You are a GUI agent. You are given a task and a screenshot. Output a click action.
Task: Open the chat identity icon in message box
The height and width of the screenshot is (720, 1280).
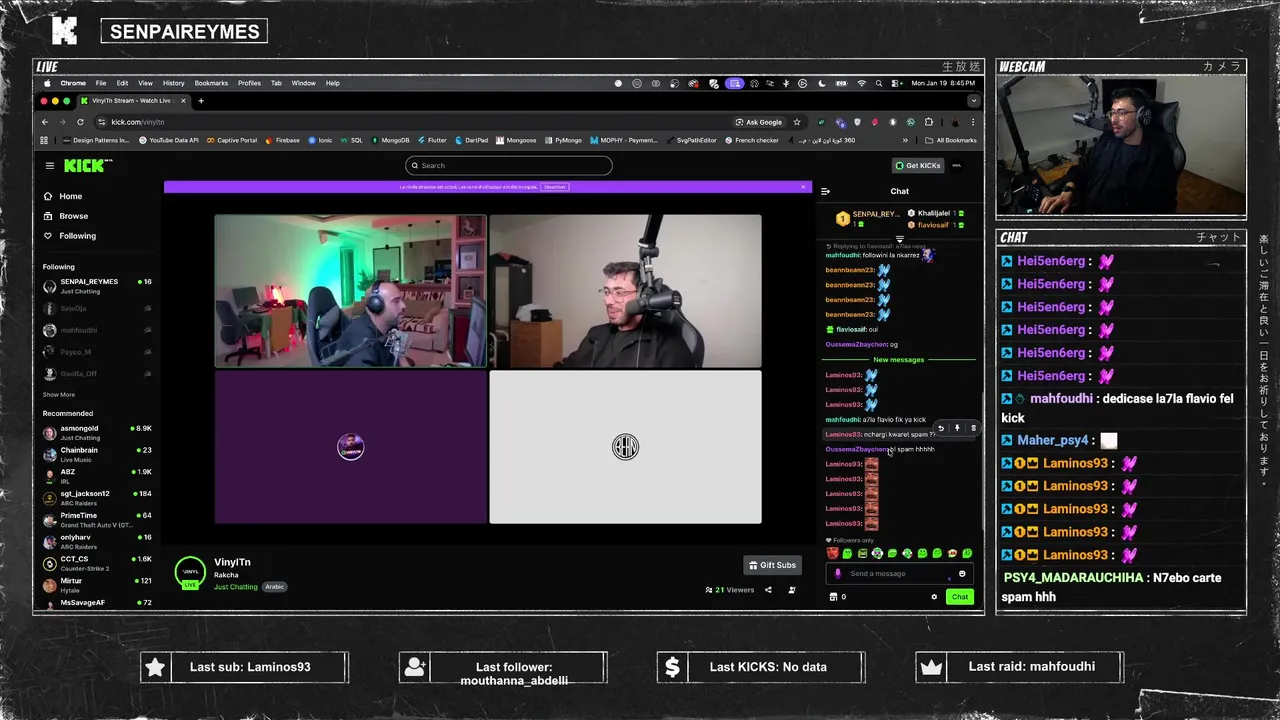click(x=838, y=574)
